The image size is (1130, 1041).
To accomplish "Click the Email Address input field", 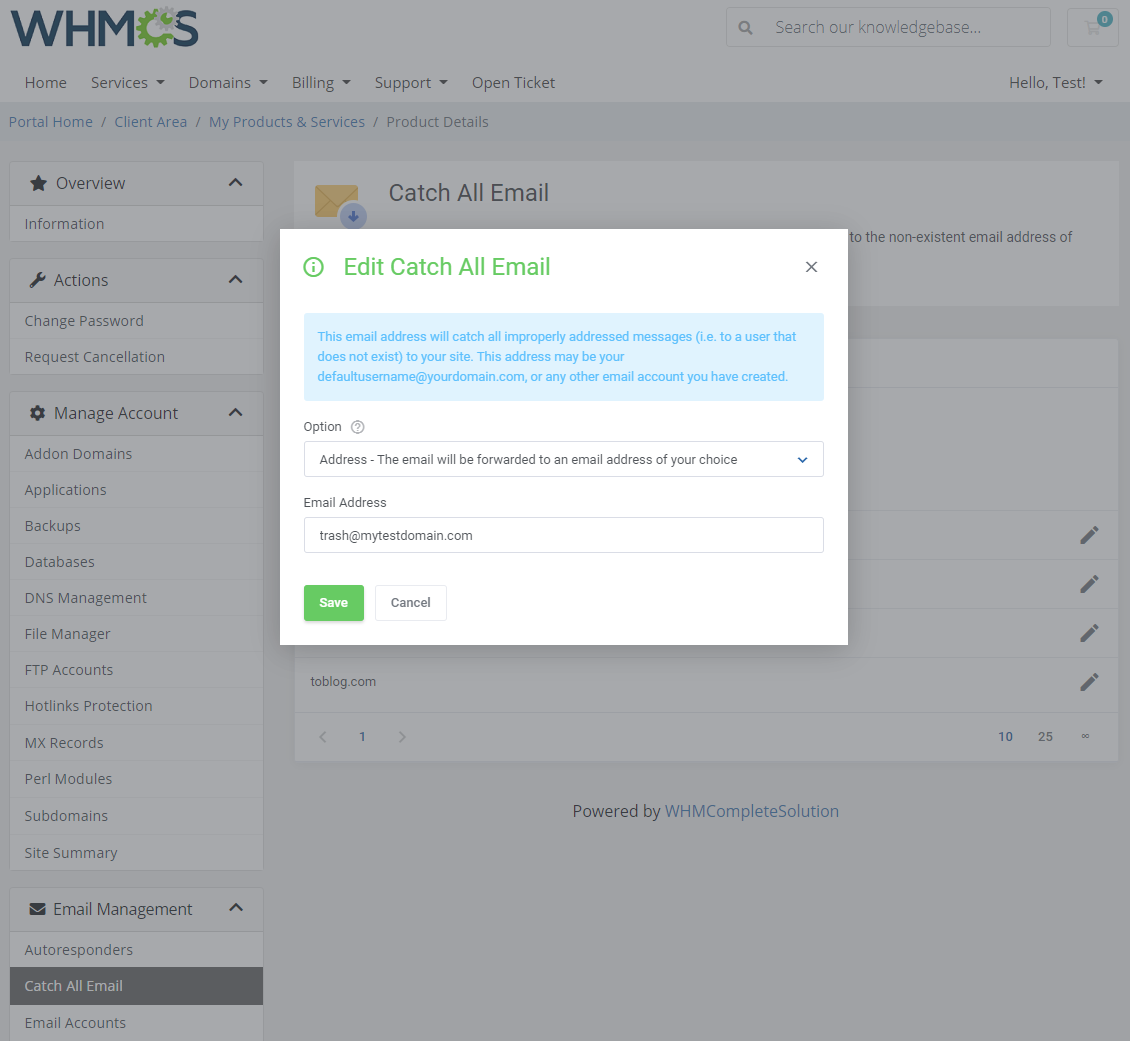I will pos(564,535).
